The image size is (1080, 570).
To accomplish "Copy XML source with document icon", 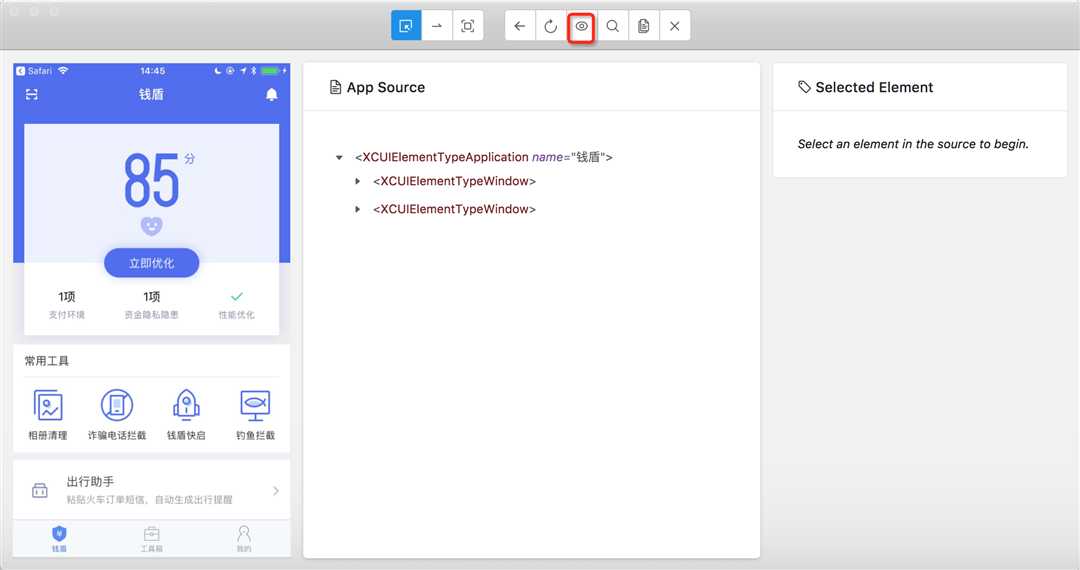I will tap(643, 26).
